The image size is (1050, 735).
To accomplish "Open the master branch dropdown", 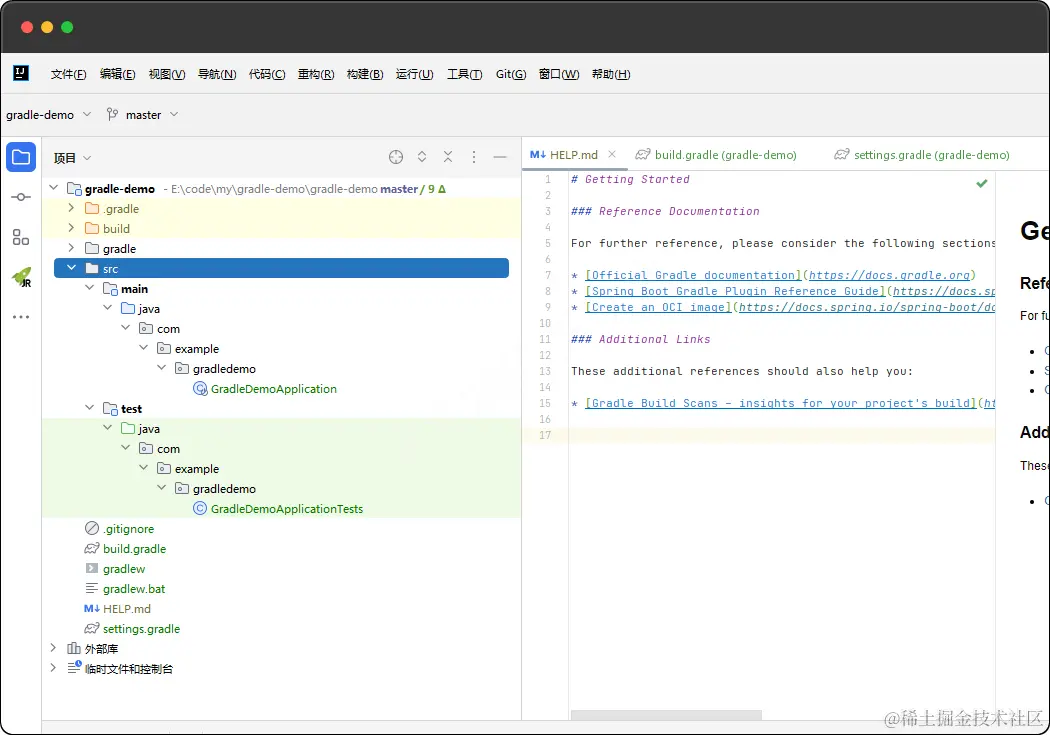I will coord(151,114).
